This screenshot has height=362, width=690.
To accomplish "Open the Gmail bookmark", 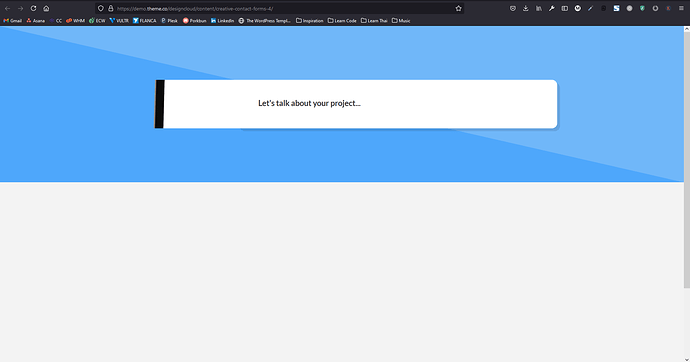I will [x=12, y=21].
